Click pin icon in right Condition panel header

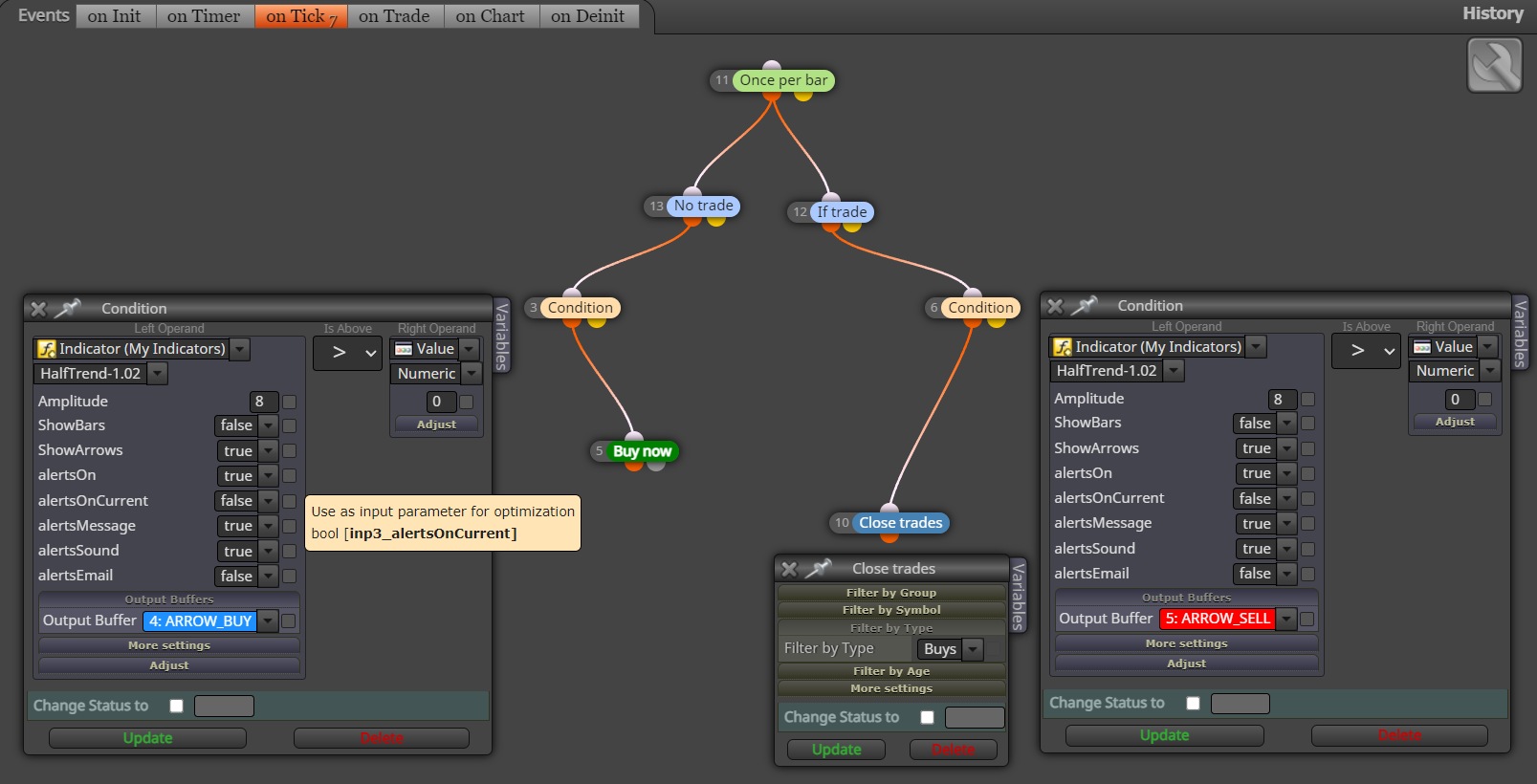(1084, 305)
